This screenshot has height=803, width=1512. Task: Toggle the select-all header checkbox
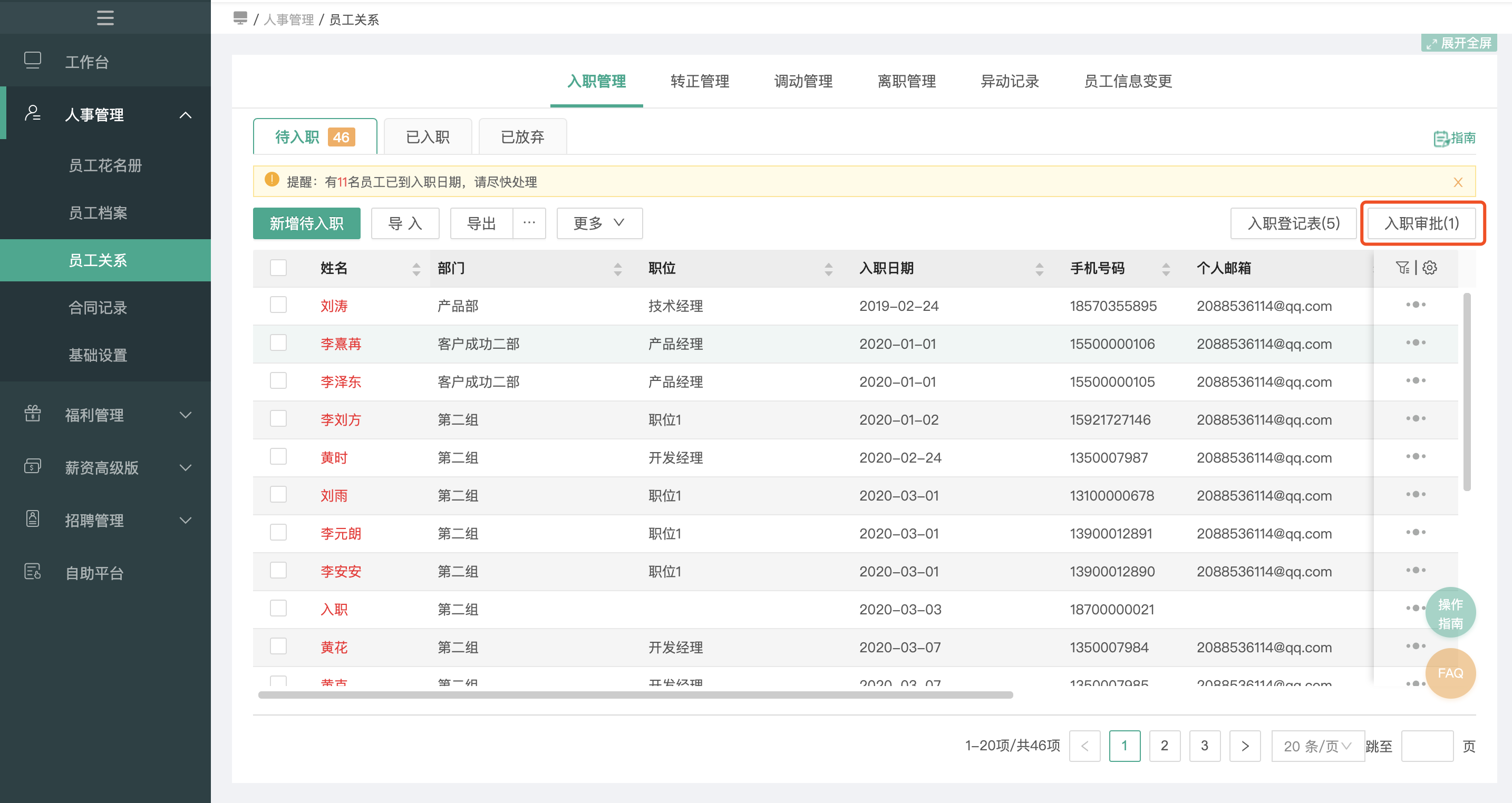click(278, 268)
